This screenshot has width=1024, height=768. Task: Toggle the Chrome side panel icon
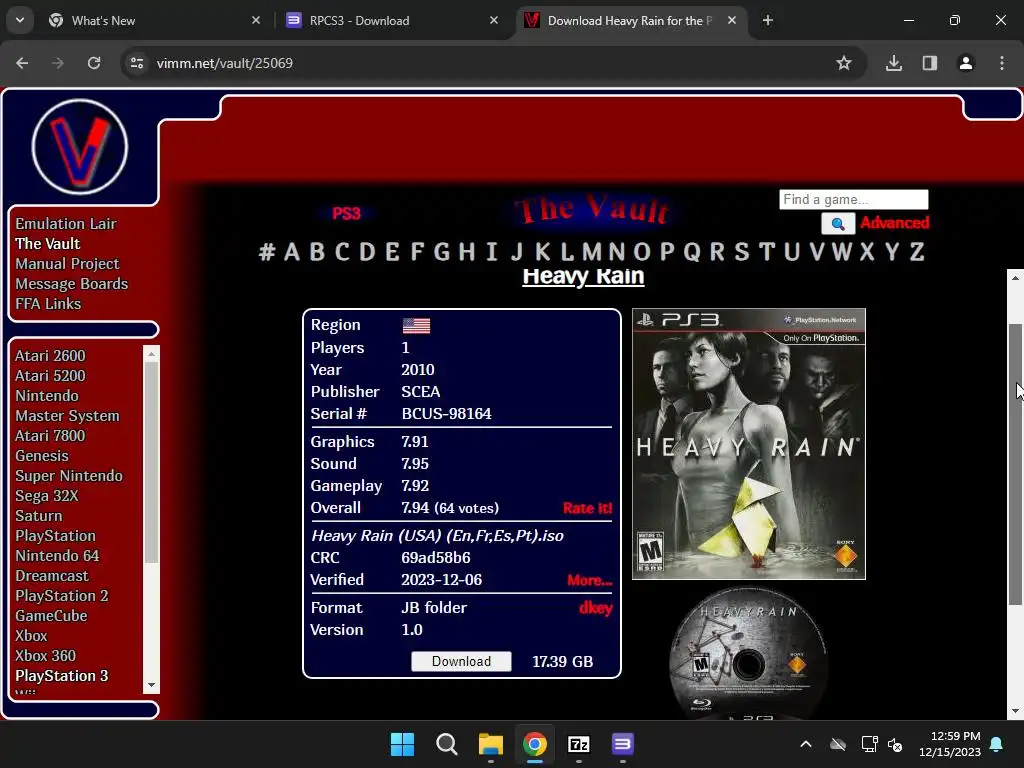(x=930, y=63)
